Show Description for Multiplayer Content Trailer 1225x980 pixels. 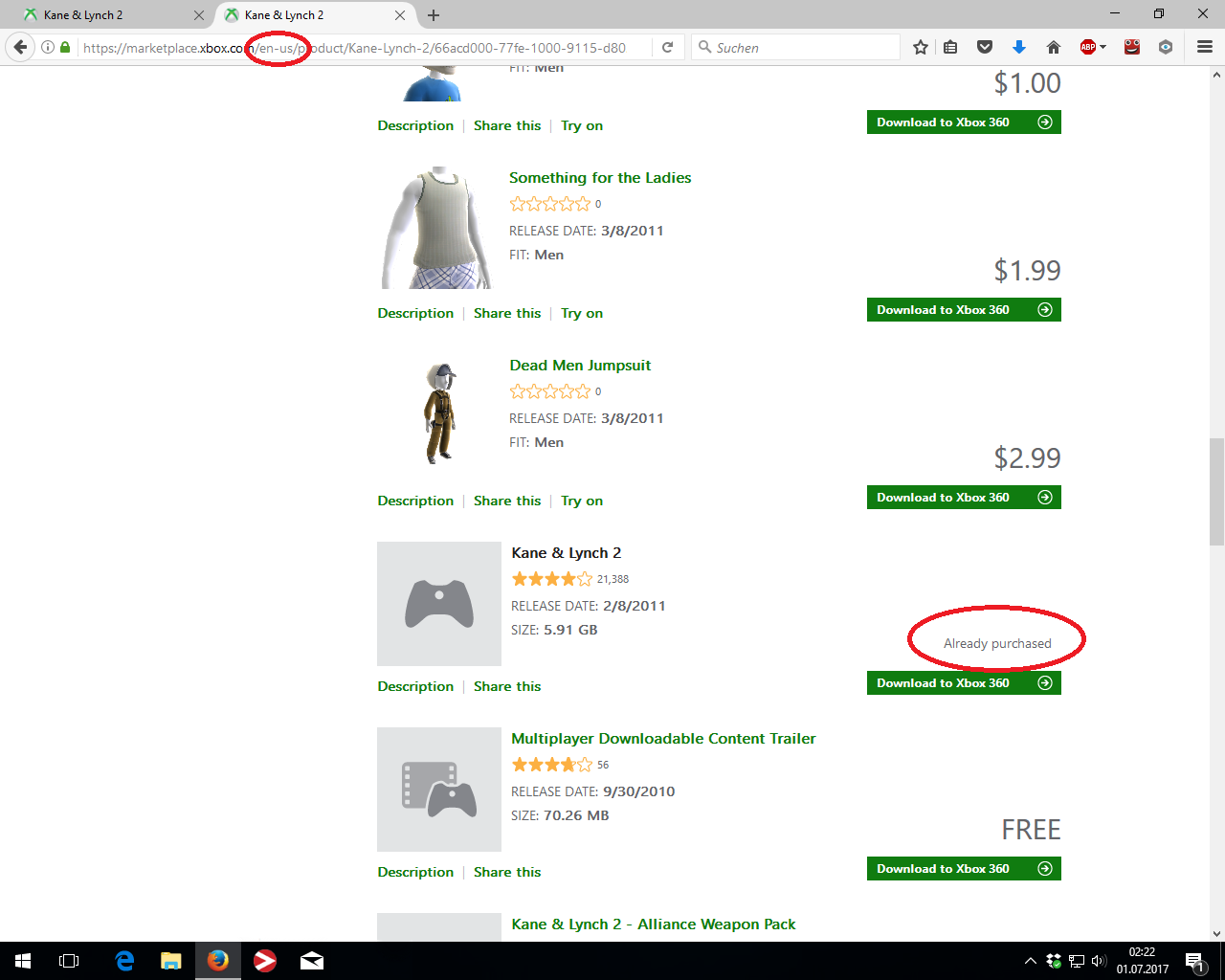(x=415, y=873)
